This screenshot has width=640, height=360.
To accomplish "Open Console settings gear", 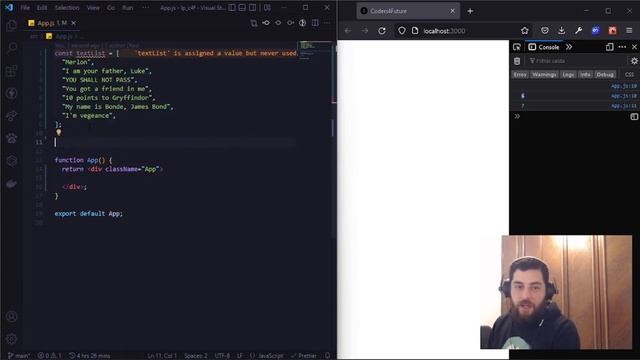I will [x=634, y=61].
